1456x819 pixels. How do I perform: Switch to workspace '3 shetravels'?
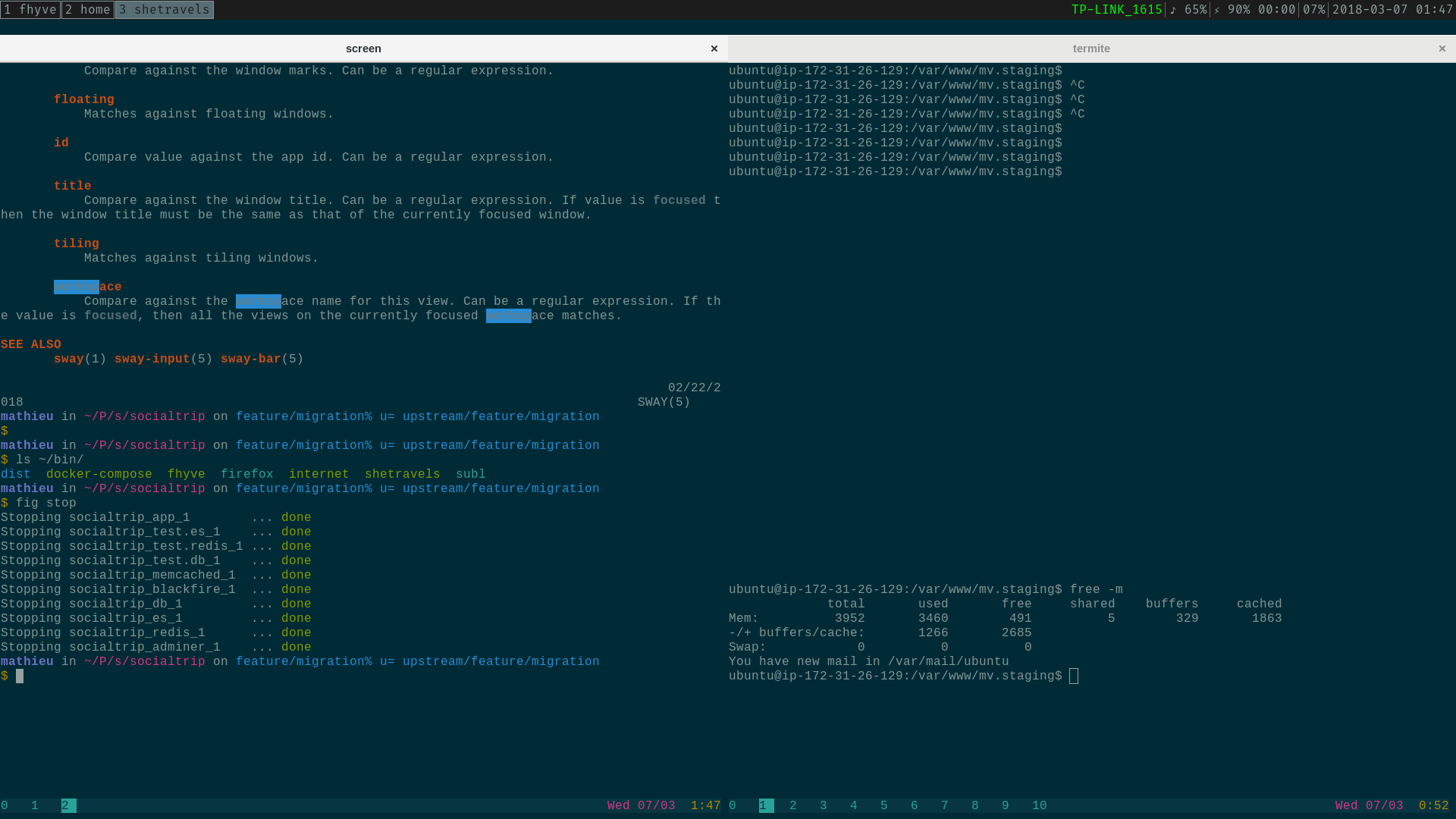(x=164, y=10)
